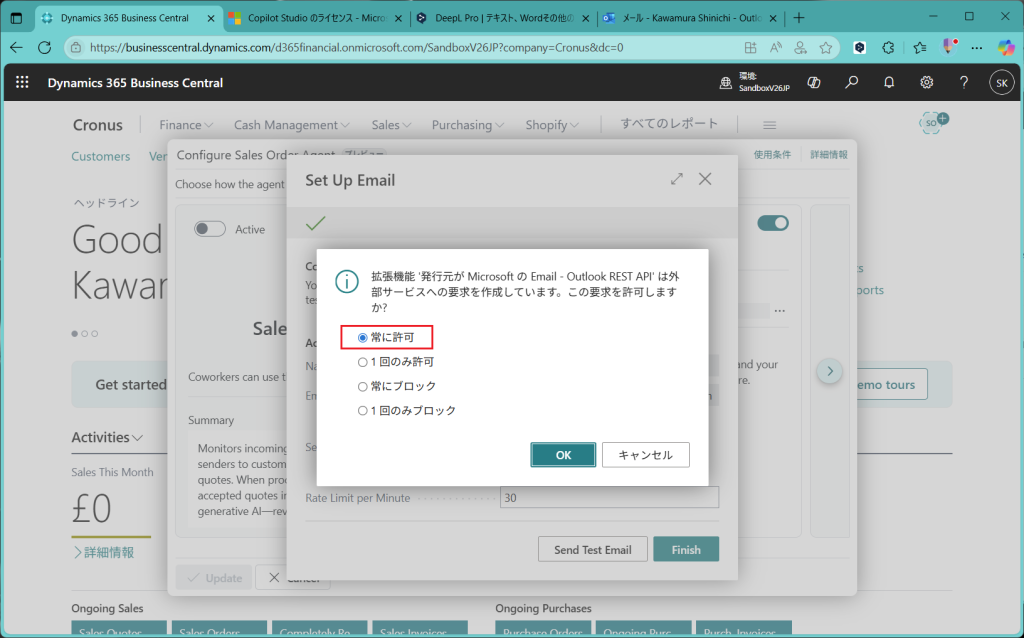This screenshot has width=1024, height=638.
Task: Open the notifications bell
Action: click(889, 82)
